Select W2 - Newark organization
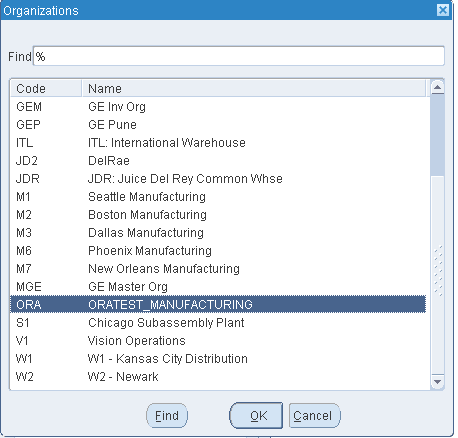Viewport: 458px width, 438px height. 218,377
